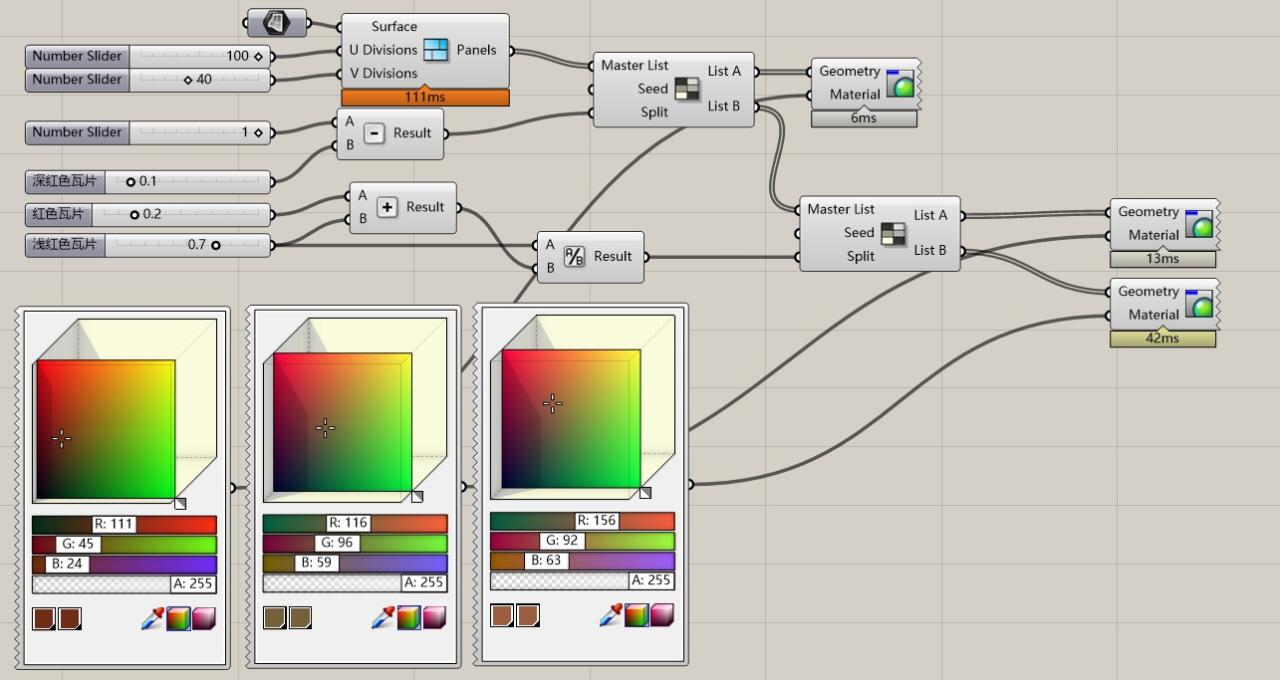Click the Subtraction component minus icon
The width and height of the screenshot is (1280, 680).
click(374, 133)
